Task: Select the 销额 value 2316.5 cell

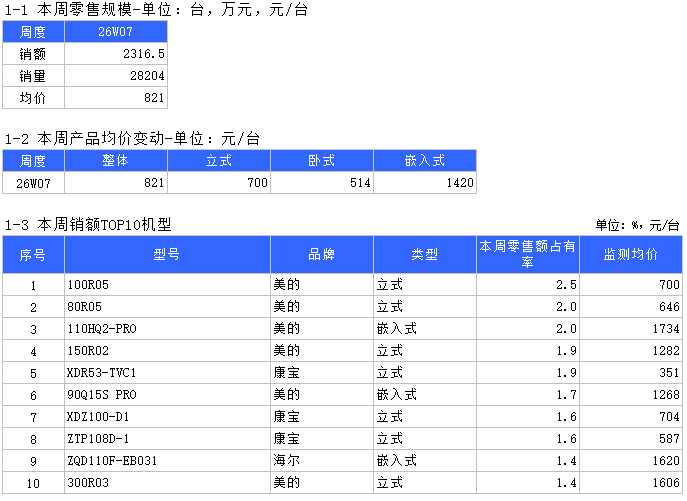Action: (116, 54)
